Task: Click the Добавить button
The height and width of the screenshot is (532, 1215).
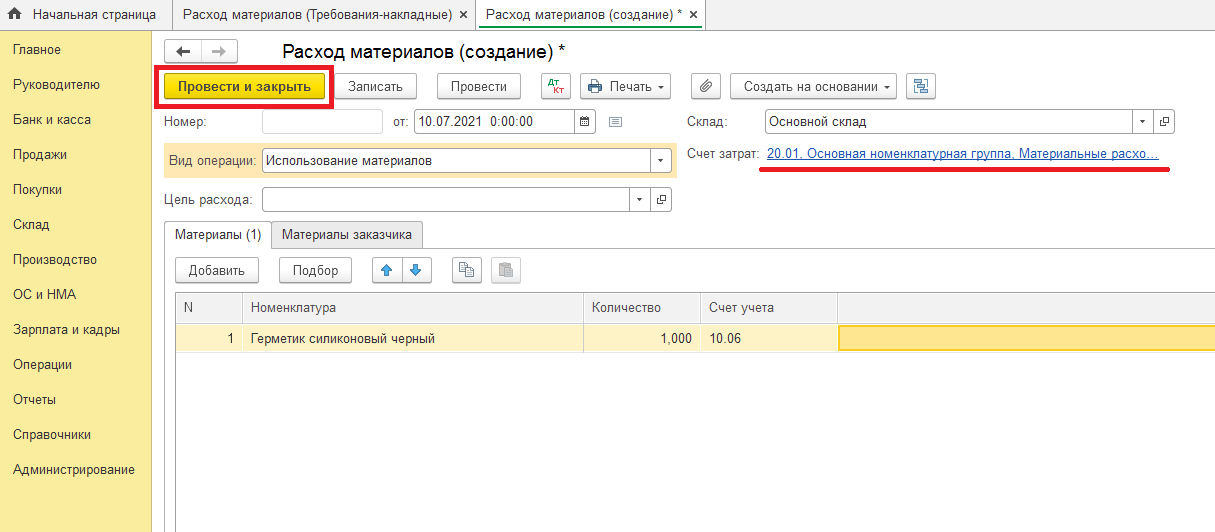Action: pyautogui.click(x=216, y=270)
